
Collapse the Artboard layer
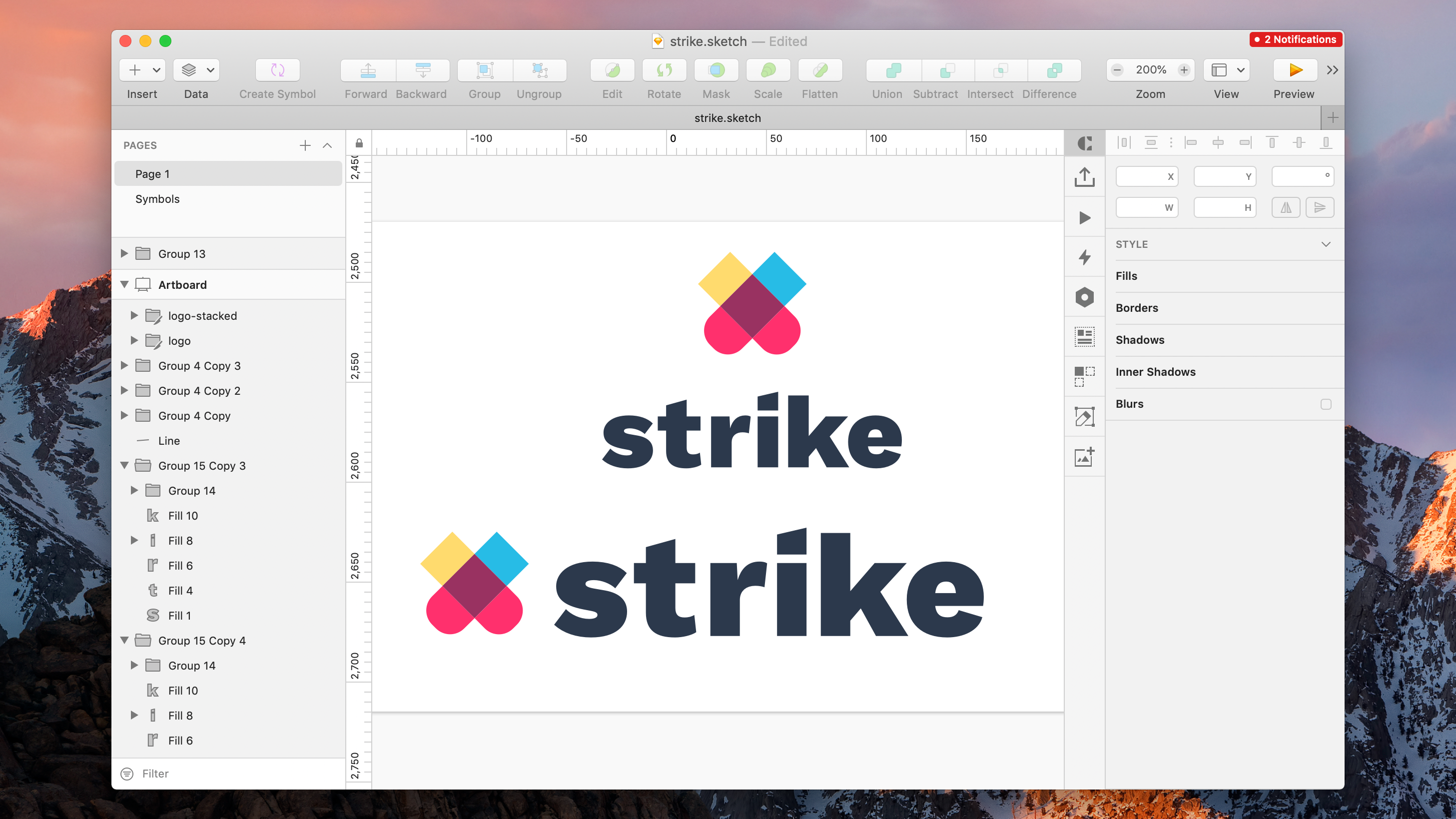tap(124, 284)
